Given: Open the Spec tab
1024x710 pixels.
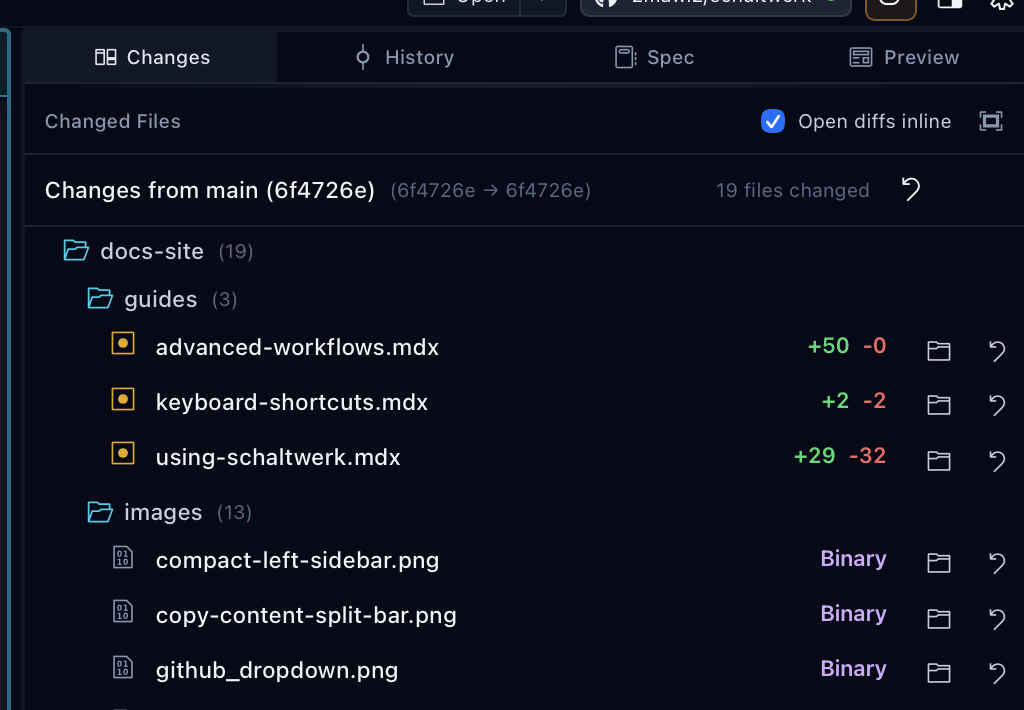Looking at the screenshot, I should pyautogui.click(x=654, y=57).
